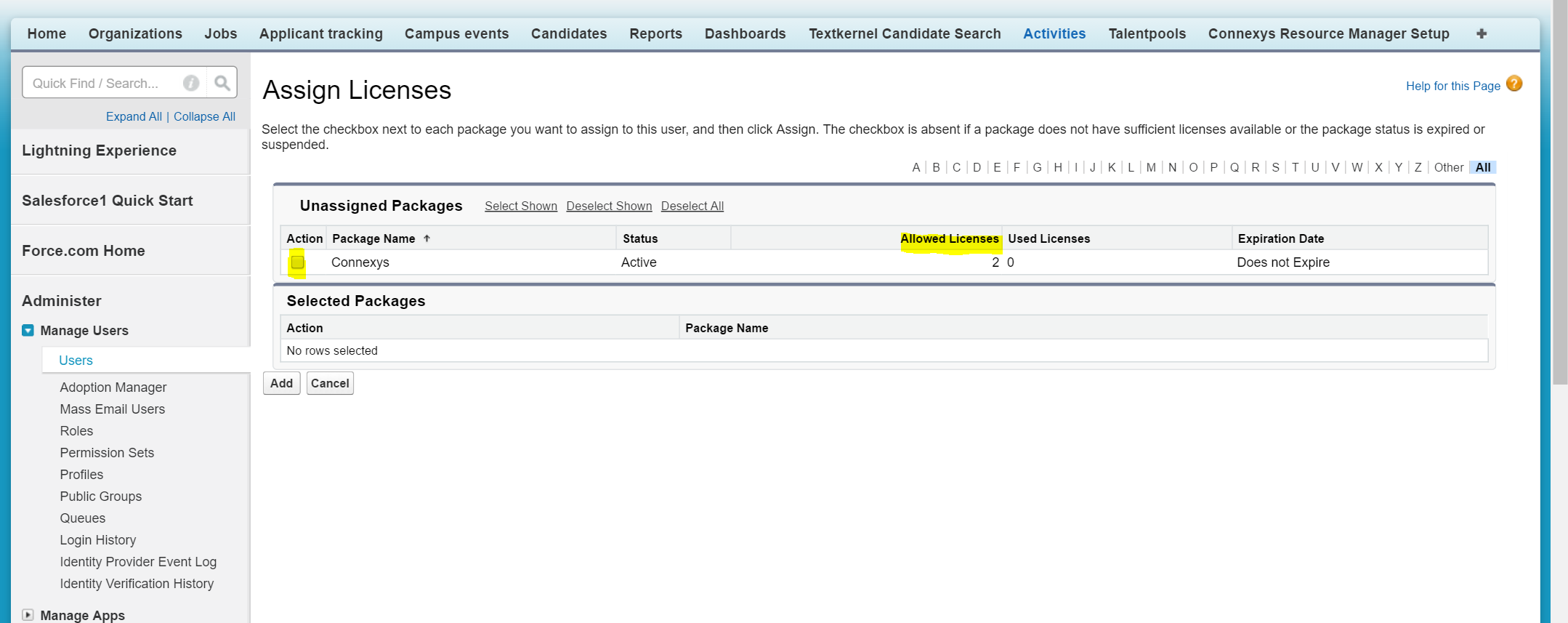
Task: Click the info icon in Quick Find box
Action: [x=191, y=83]
